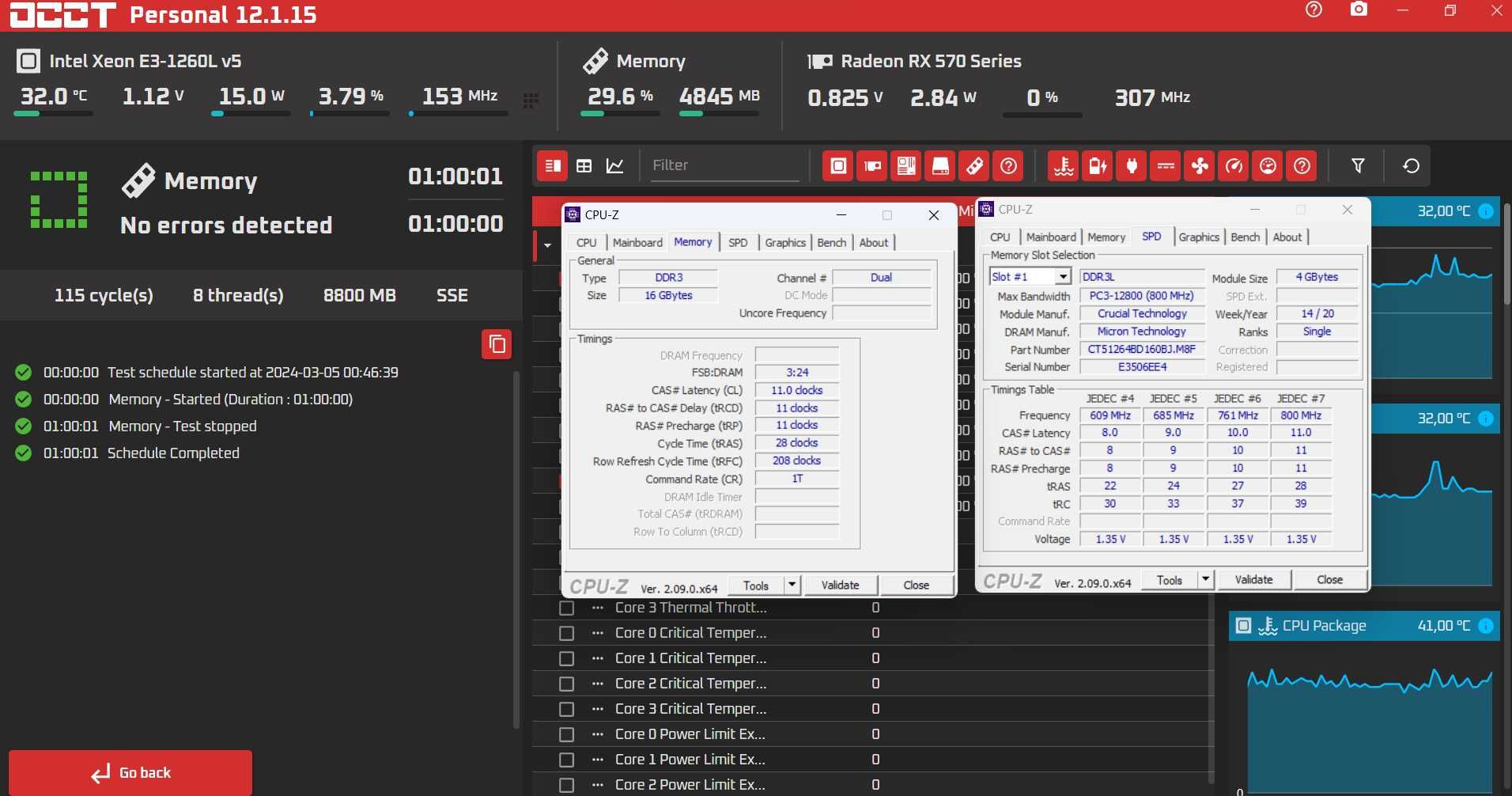The height and width of the screenshot is (796, 1512).
Task: Toggle the usage load readings filter
Action: [x=1268, y=165]
